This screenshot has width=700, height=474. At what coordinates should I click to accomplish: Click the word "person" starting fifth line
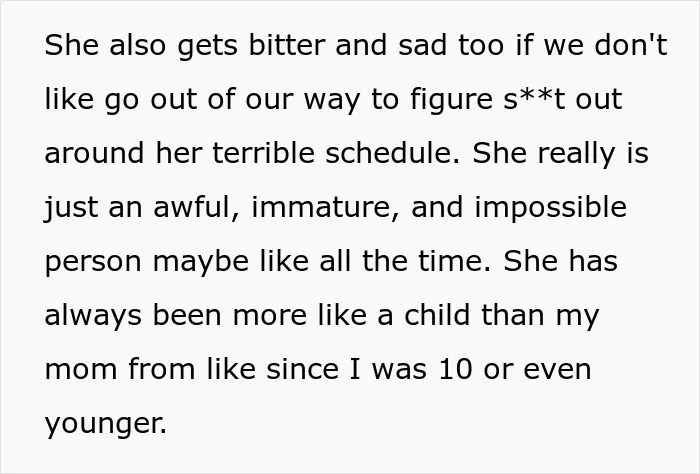coord(93,263)
